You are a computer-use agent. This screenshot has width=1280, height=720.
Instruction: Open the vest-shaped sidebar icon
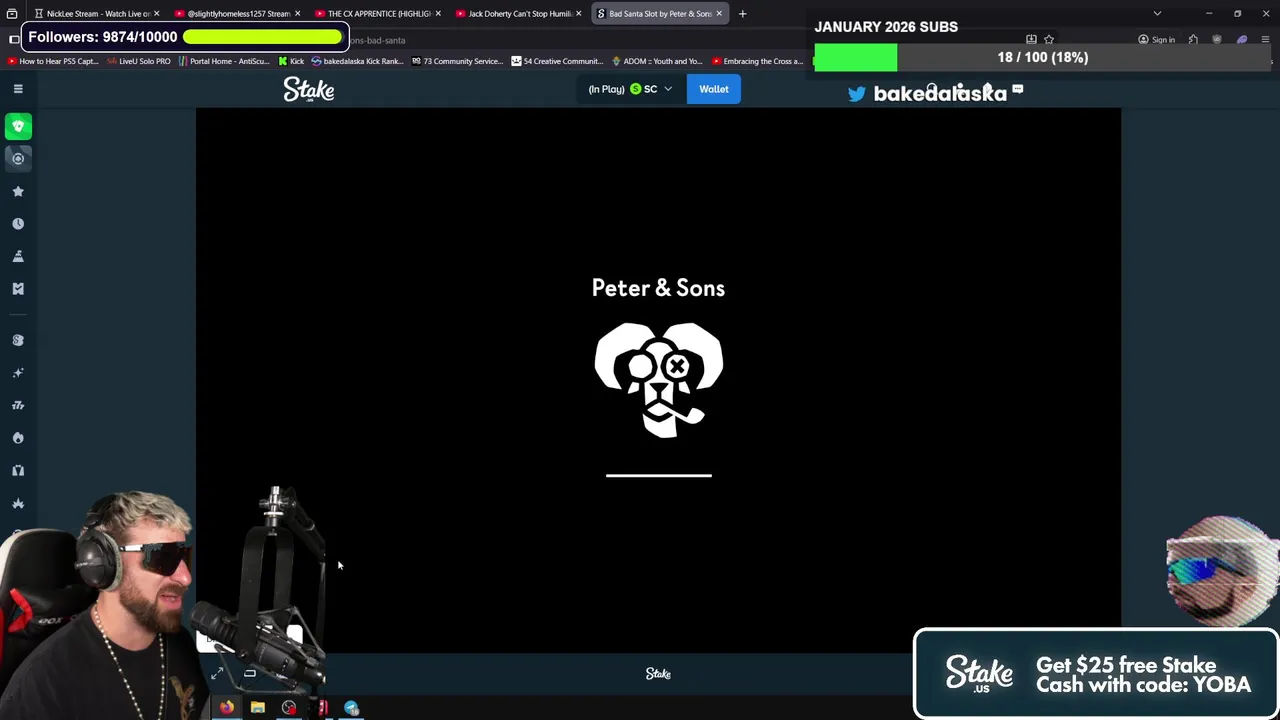18,470
